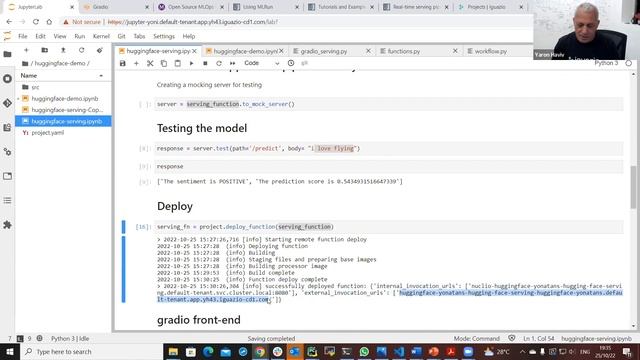The height and width of the screenshot is (360, 640).
Task: Select project.yaml in file browser
Action: (63, 133)
